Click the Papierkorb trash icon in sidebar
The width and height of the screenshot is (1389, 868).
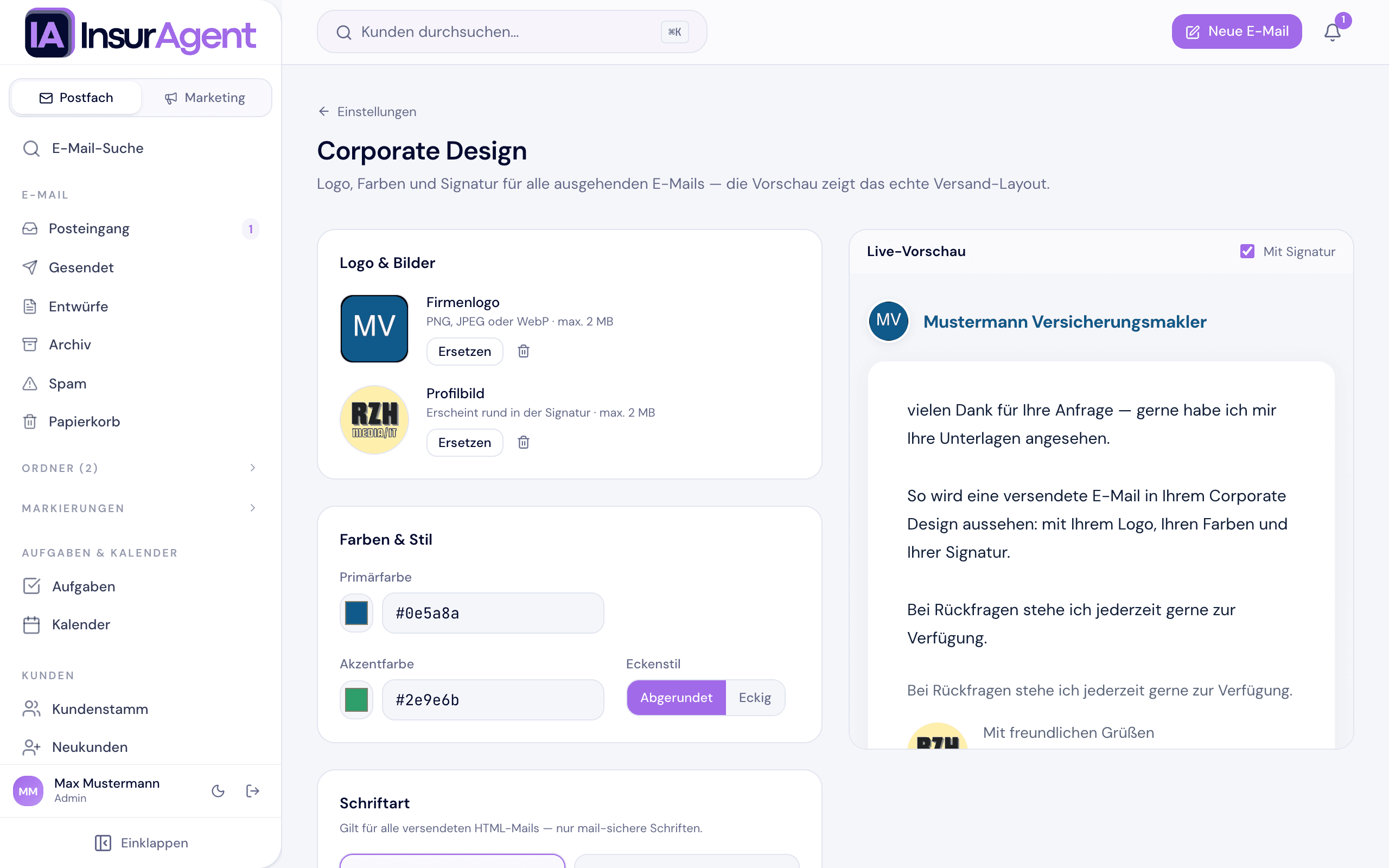click(30, 422)
